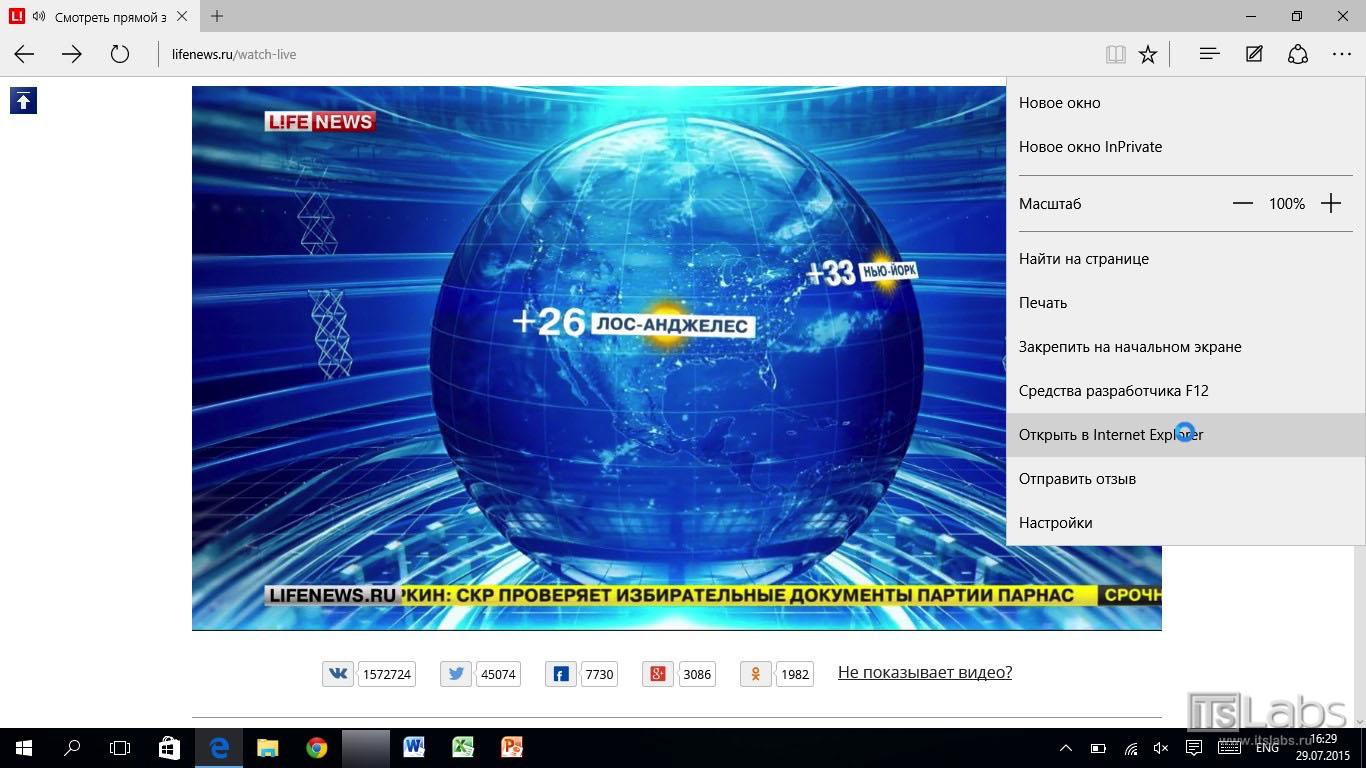Image resolution: width=1366 pixels, height=768 pixels.
Task: Share on Facebook via f icon
Action: 561,674
